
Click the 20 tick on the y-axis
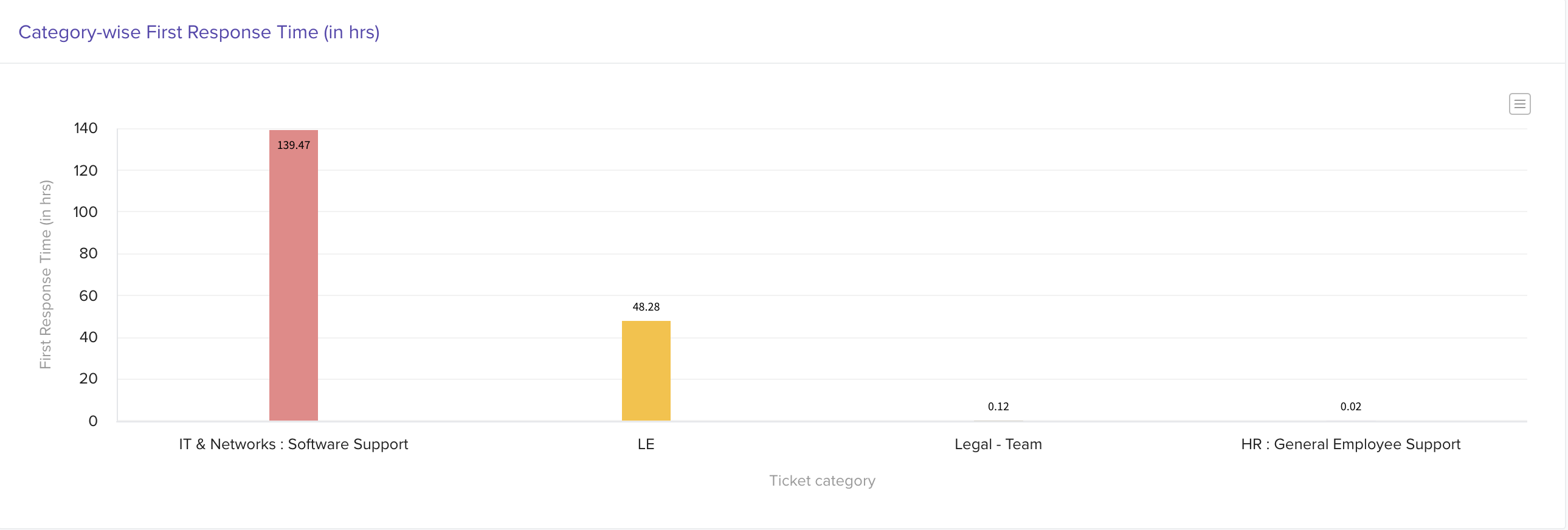pyautogui.click(x=88, y=379)
